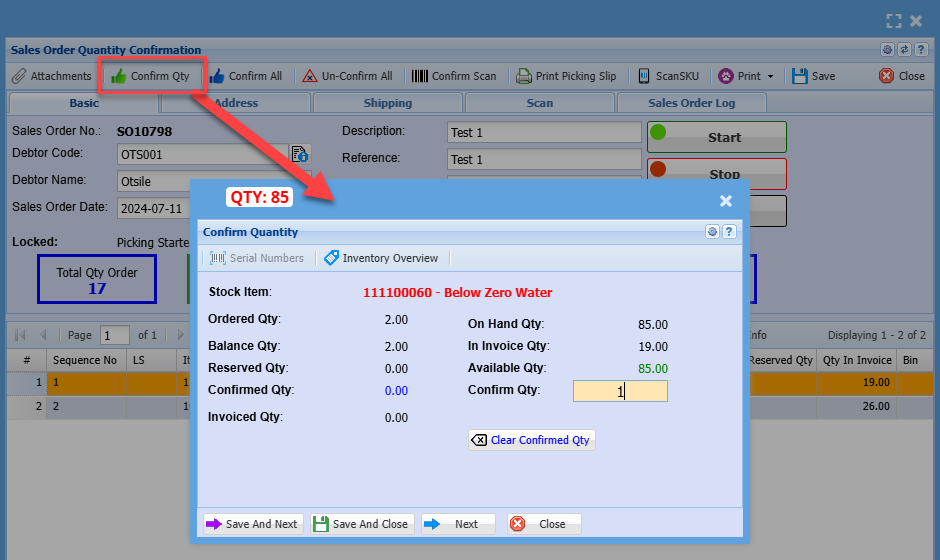
Task: Go to previous page of grid
Action: pos(43,335)
